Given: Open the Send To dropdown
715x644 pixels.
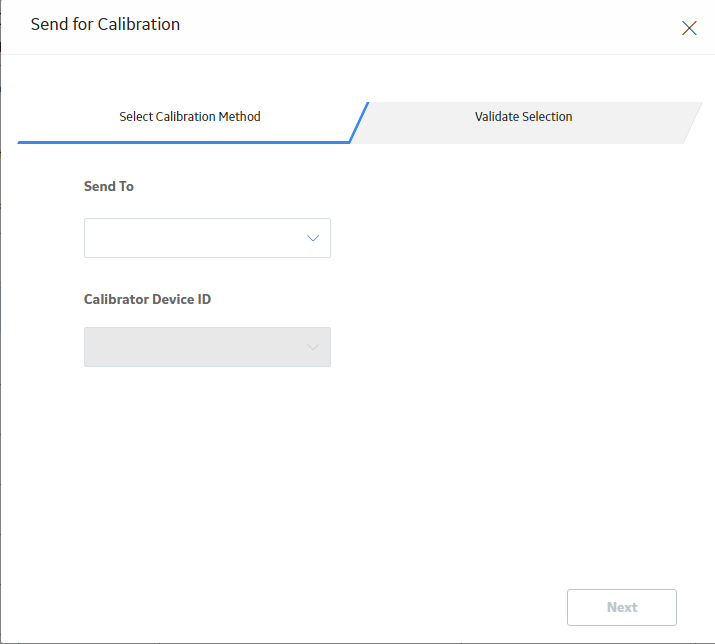Looking at the screenshot, I should [x=207, y=238].
